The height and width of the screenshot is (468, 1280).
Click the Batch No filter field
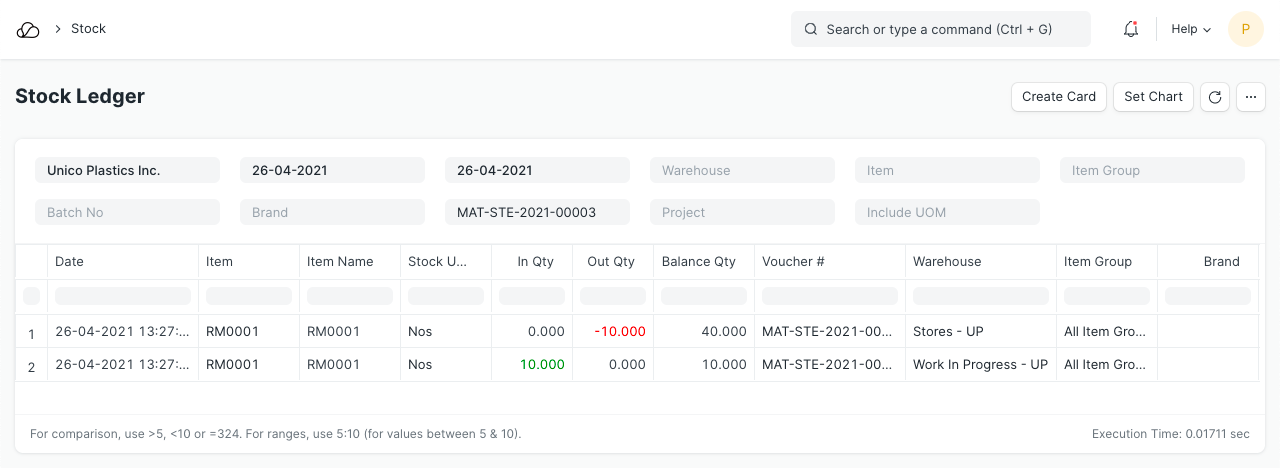coord(127,213)
